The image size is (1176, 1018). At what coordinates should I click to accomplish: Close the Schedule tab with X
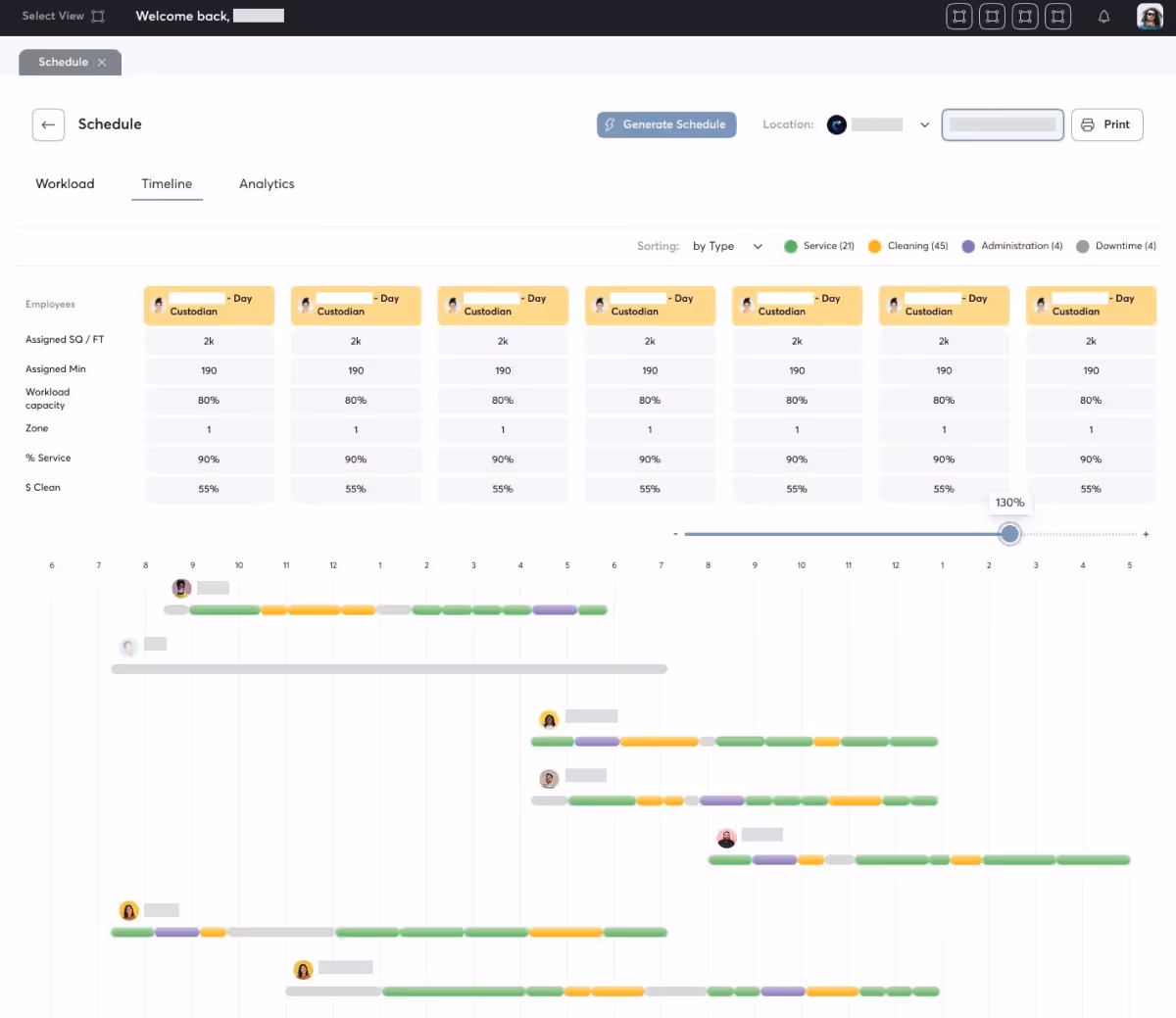102,63
